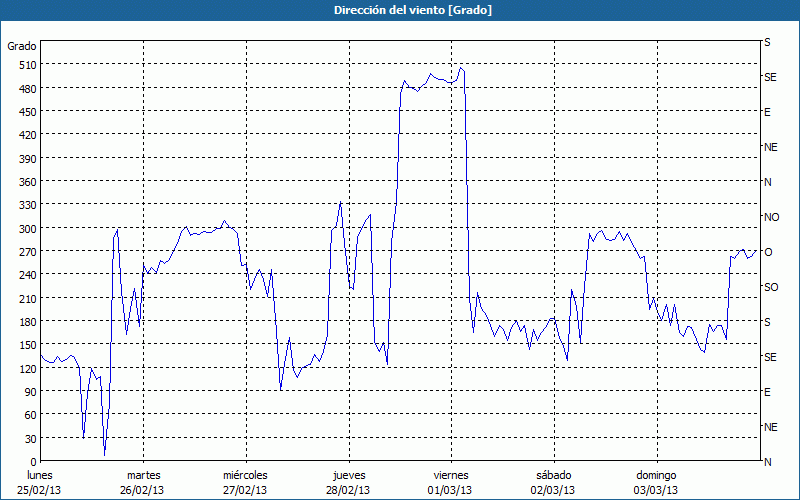Select the lunes day label

coord(40,475)
